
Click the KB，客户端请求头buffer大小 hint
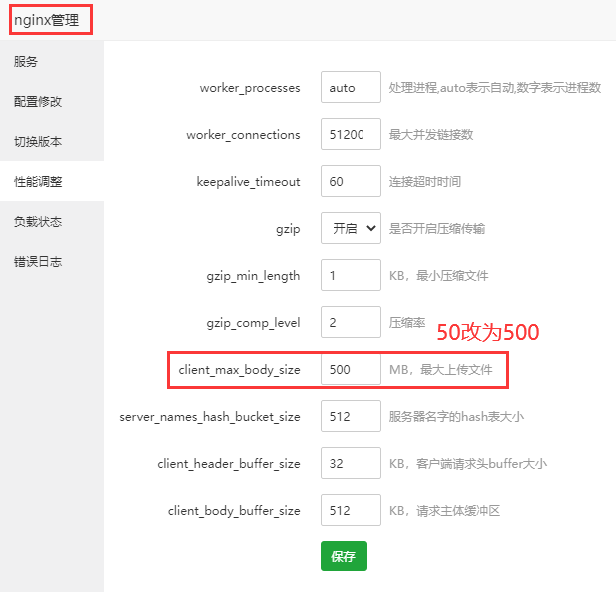point(468,464)
